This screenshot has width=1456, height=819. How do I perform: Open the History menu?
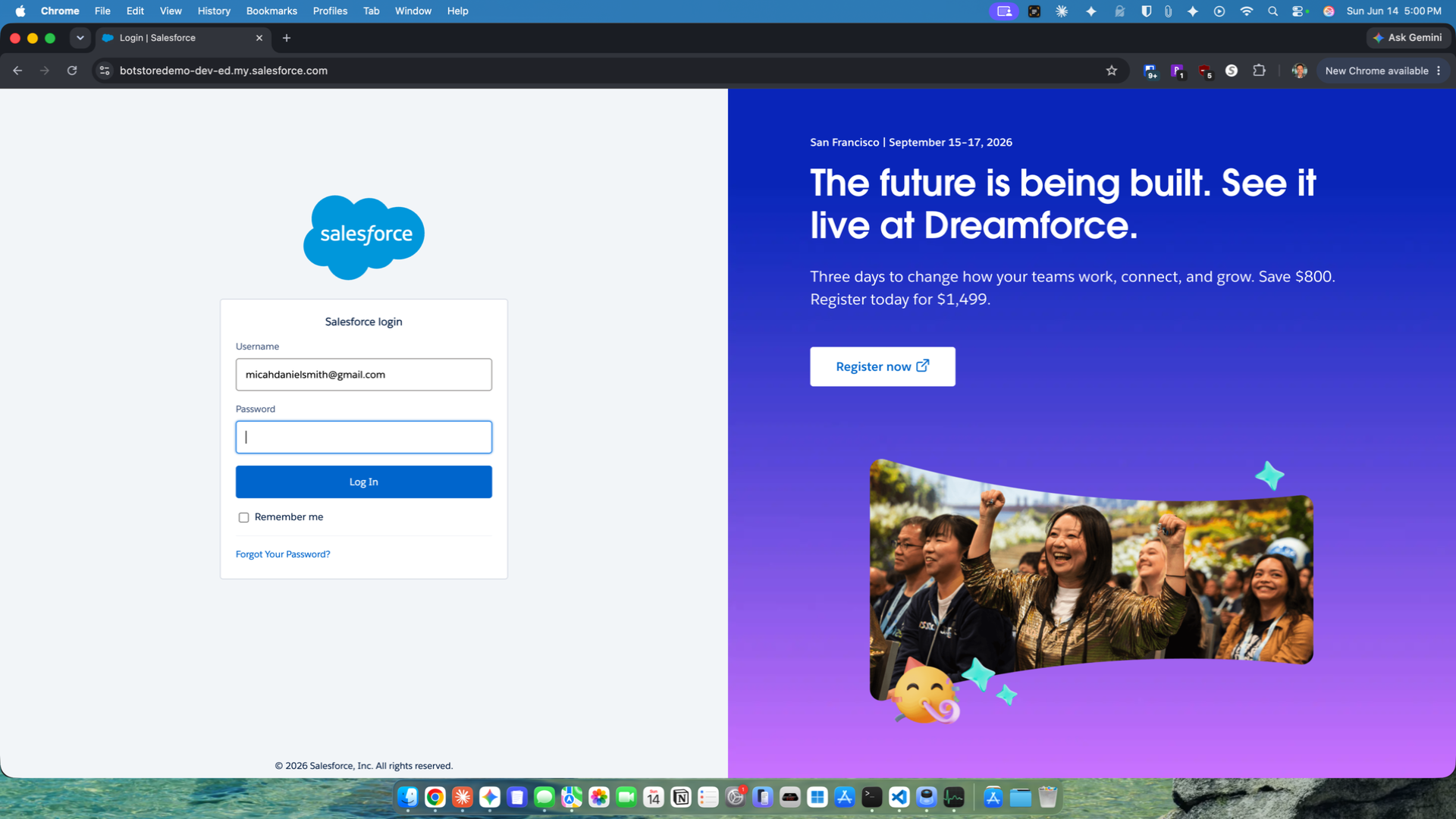click(214, 11)
